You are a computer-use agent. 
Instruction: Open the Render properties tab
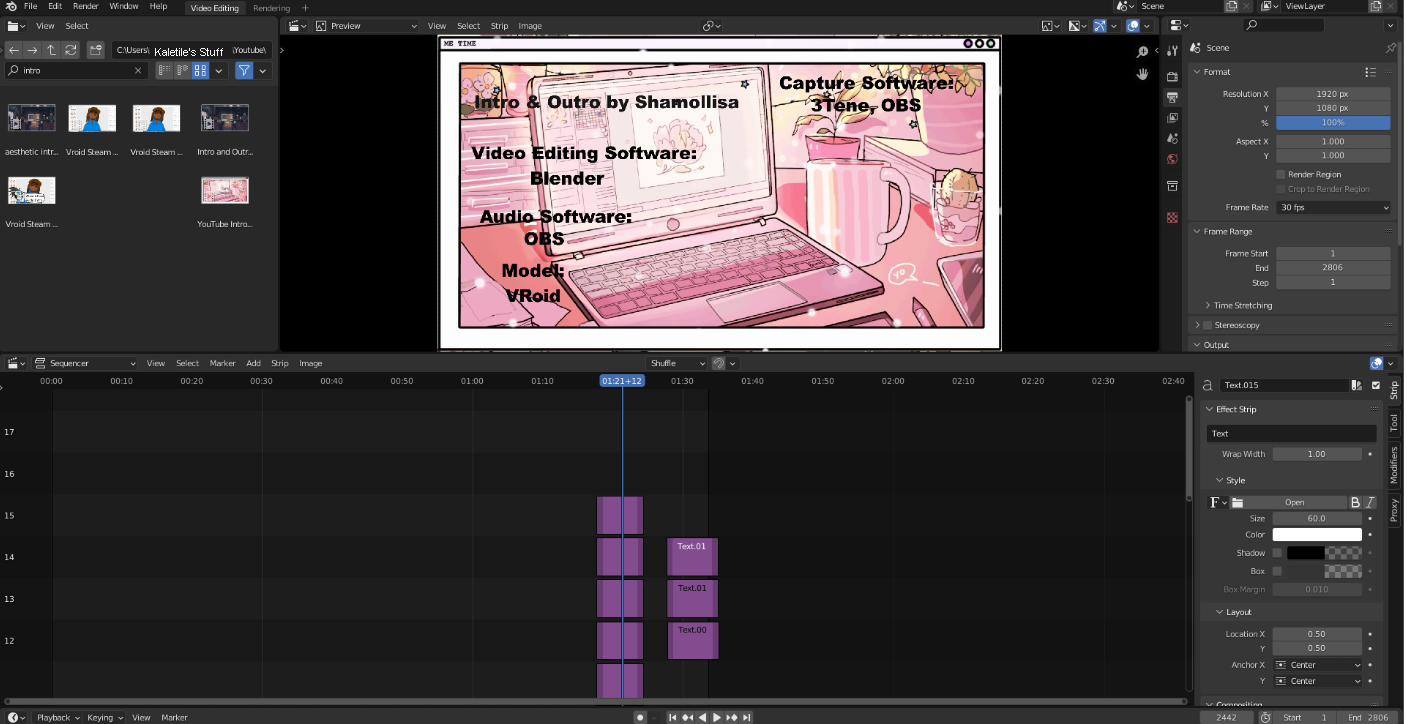(x=1173, y=75)
